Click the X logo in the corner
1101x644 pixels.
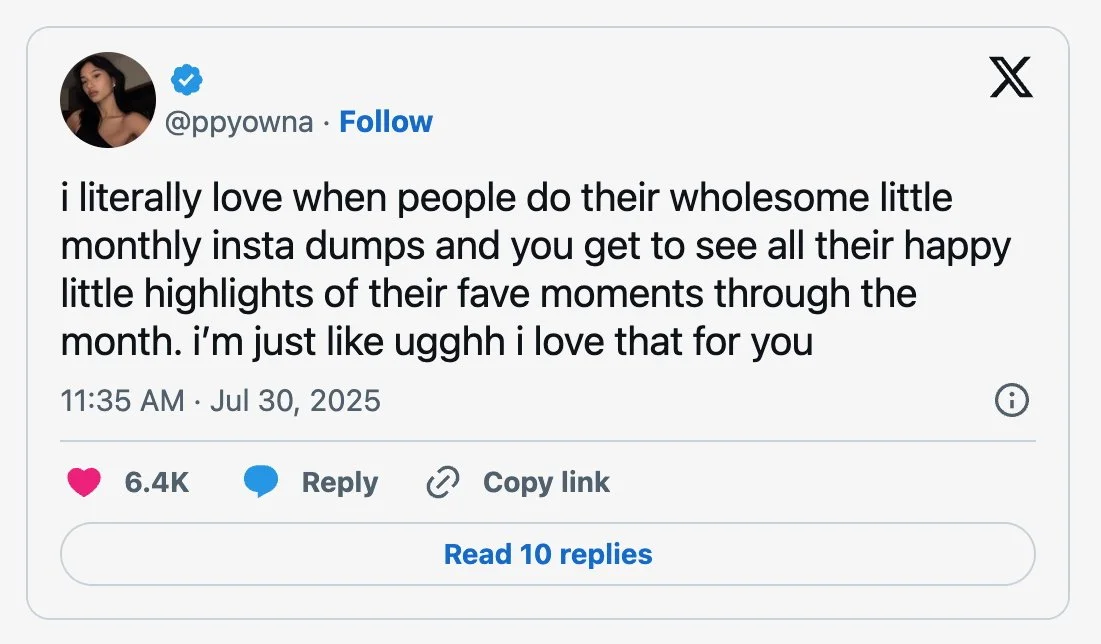click(x=1011, y=79)
